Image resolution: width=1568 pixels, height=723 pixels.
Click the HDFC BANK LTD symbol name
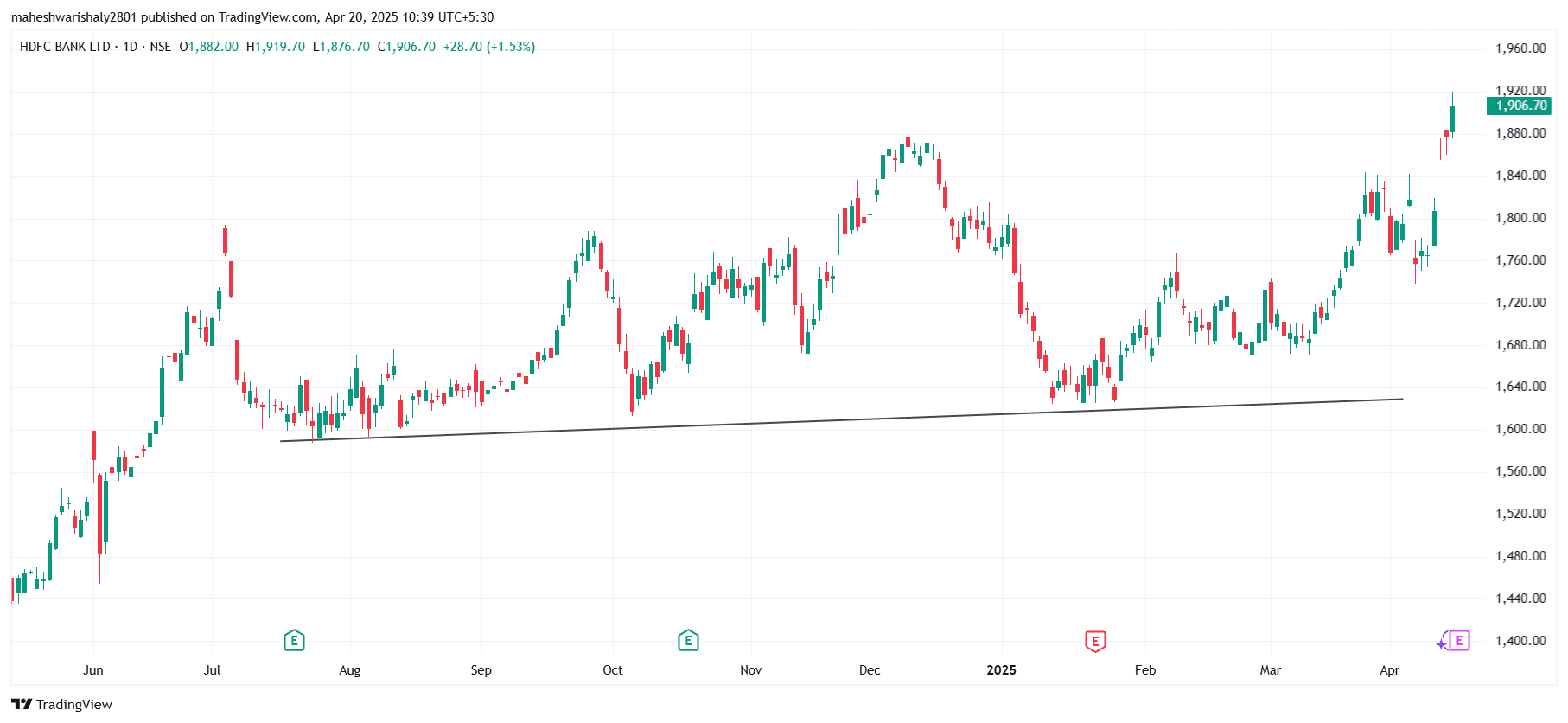tap(65, 47)
